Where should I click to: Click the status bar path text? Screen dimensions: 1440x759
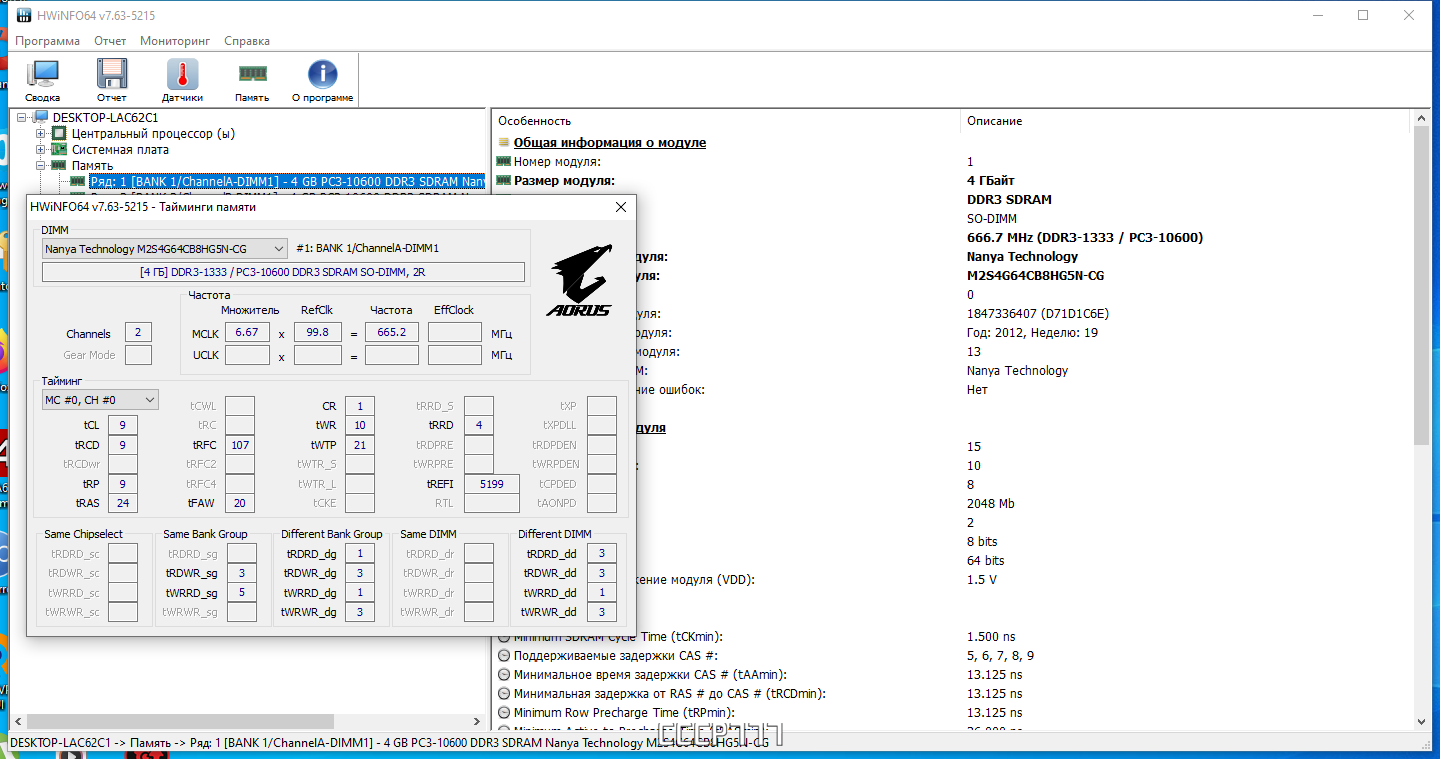pos(390,743)
